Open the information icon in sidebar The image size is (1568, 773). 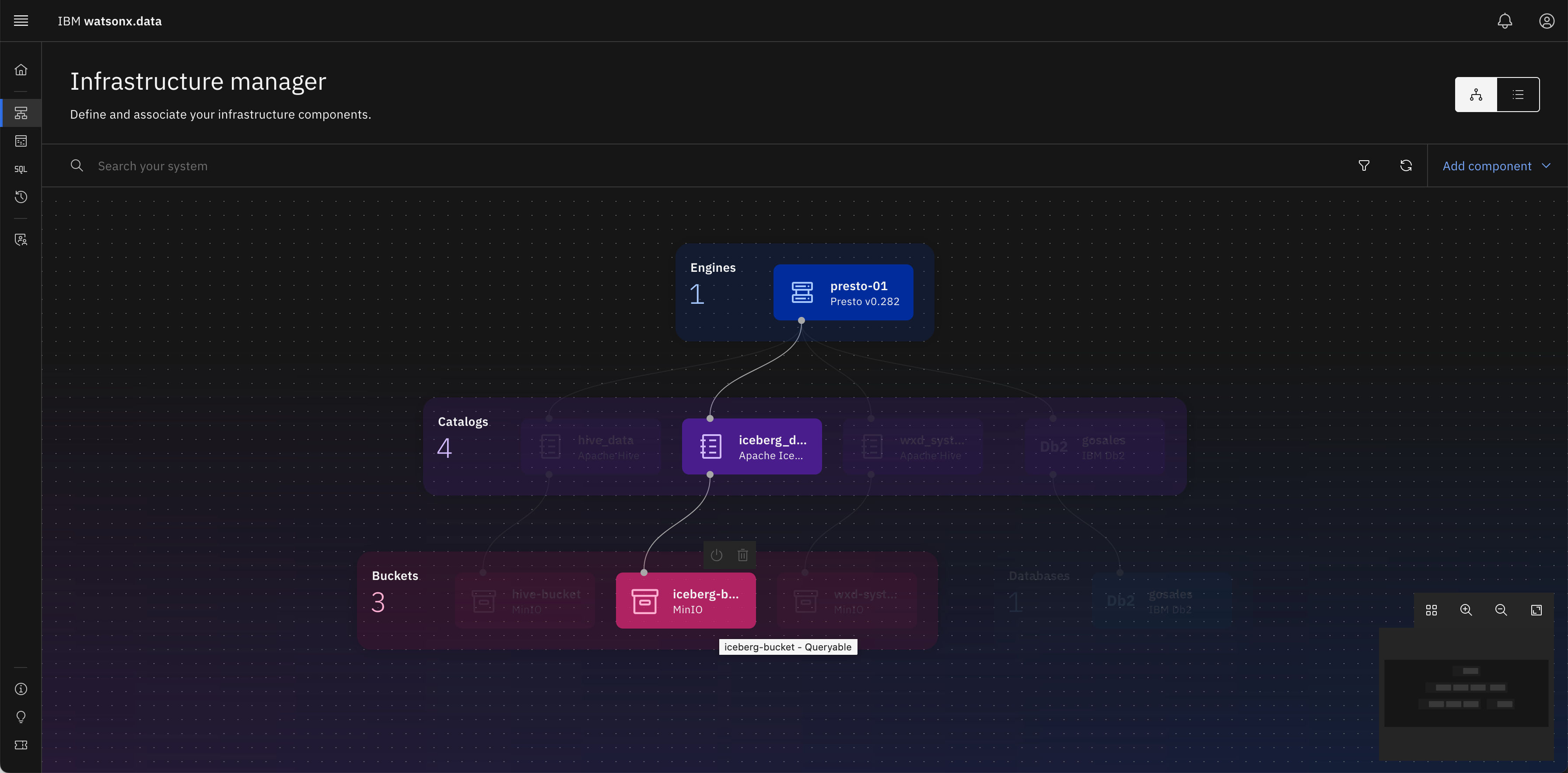pos(21,689)
